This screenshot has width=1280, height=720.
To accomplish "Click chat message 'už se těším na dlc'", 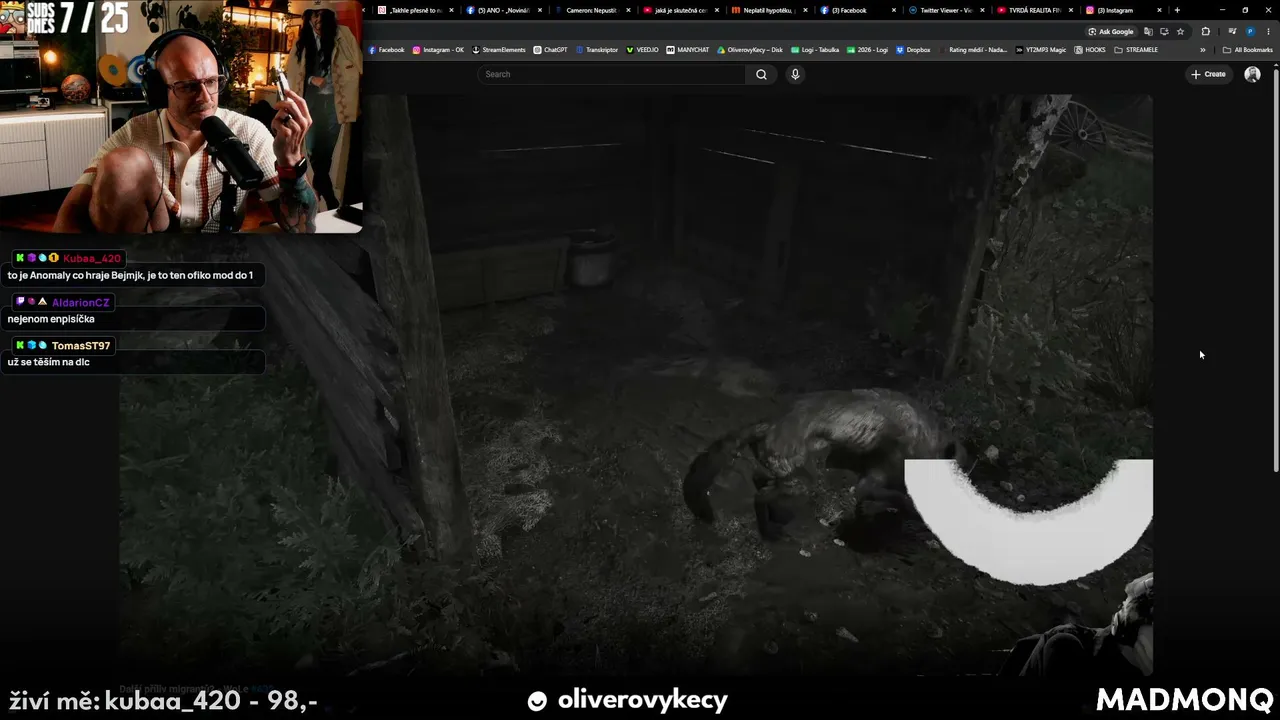I will (x=49, y=362).
